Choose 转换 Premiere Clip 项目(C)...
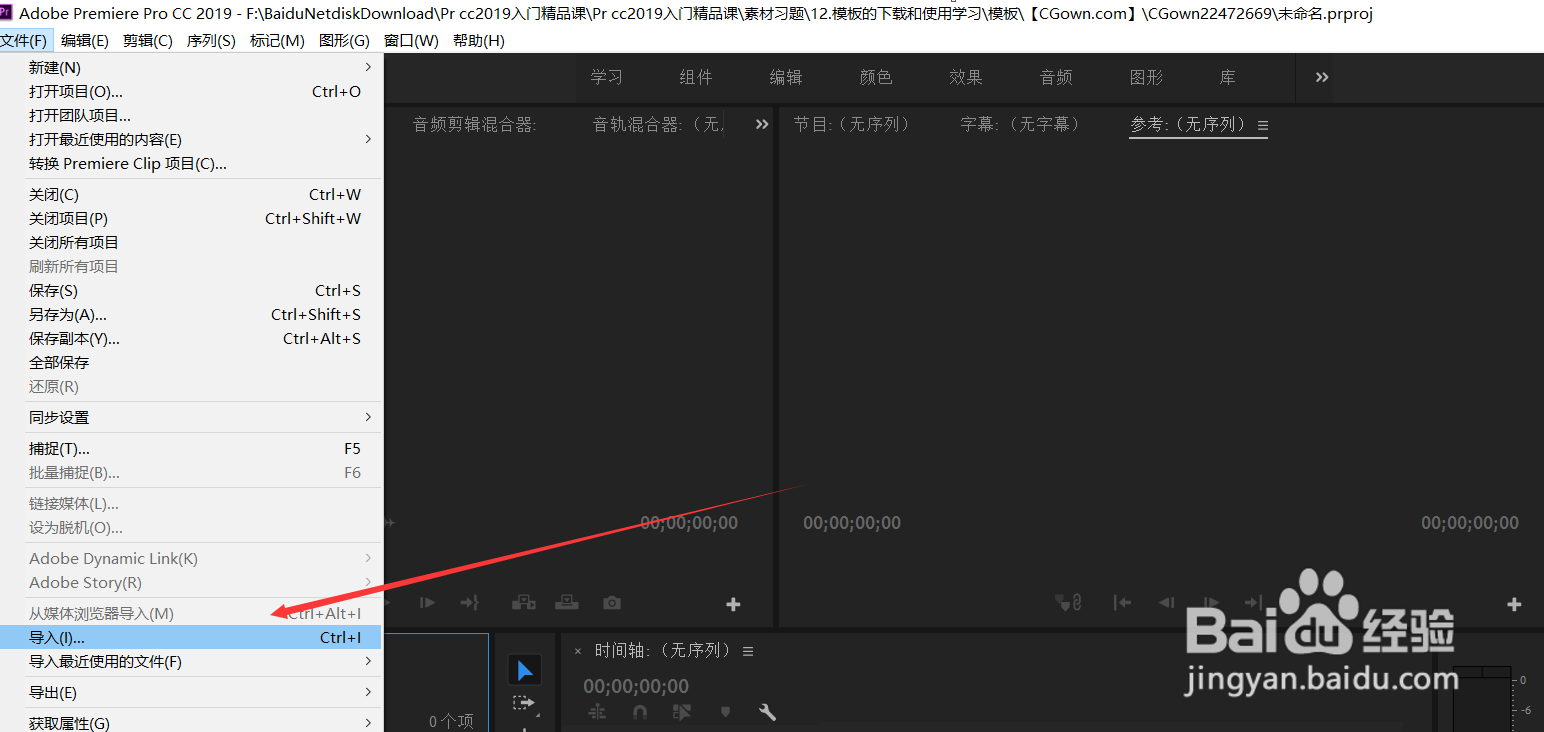This screenshot has width=1544, height=732. click(192, 163)
